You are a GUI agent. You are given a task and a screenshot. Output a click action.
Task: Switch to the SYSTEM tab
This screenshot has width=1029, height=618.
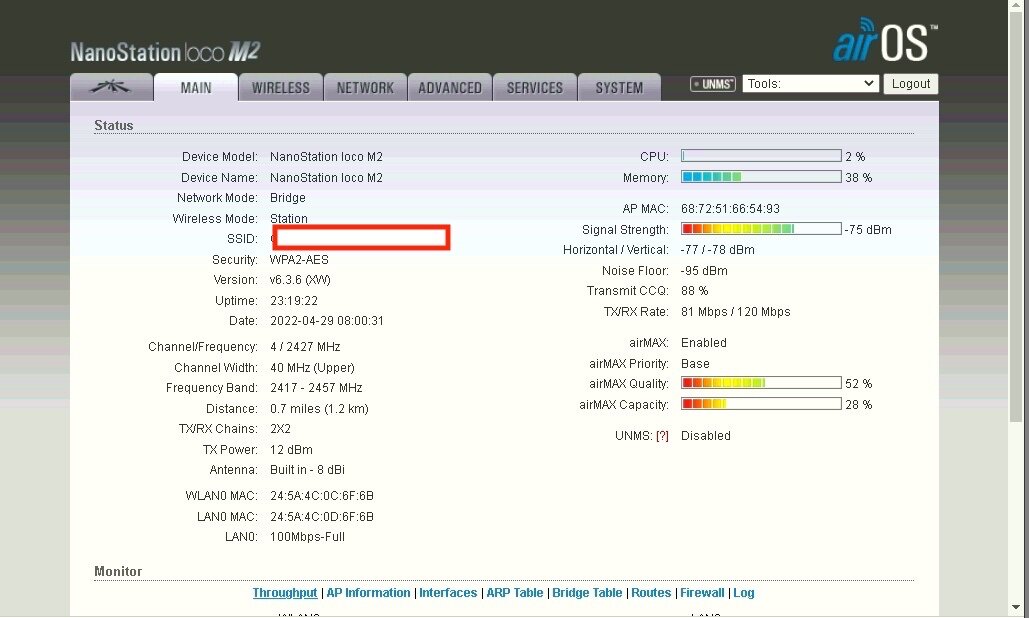click(x=619, y=87)
